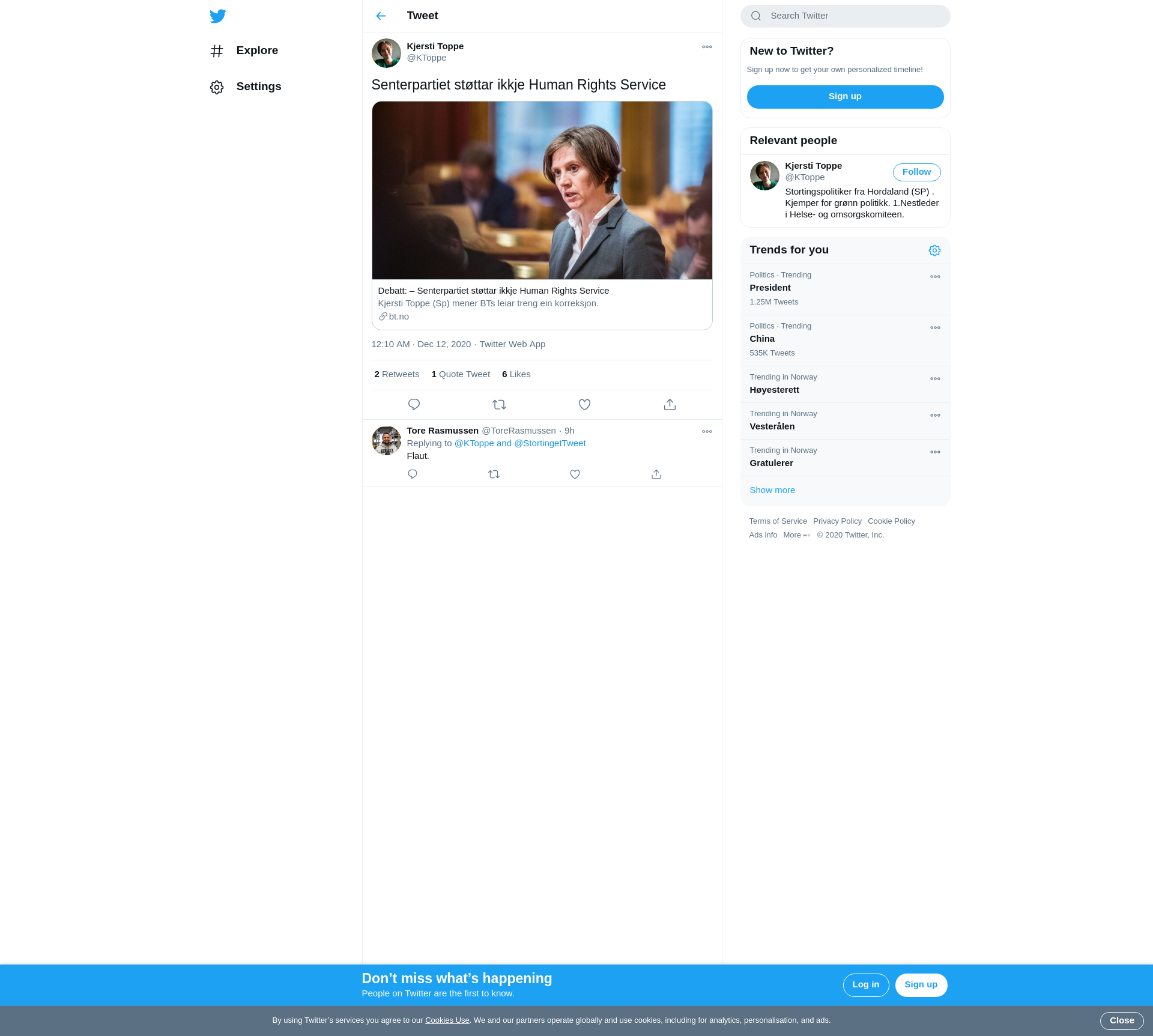1153x1036 pixels.
Task: Open more options for President trend
Action: (935, 277)
